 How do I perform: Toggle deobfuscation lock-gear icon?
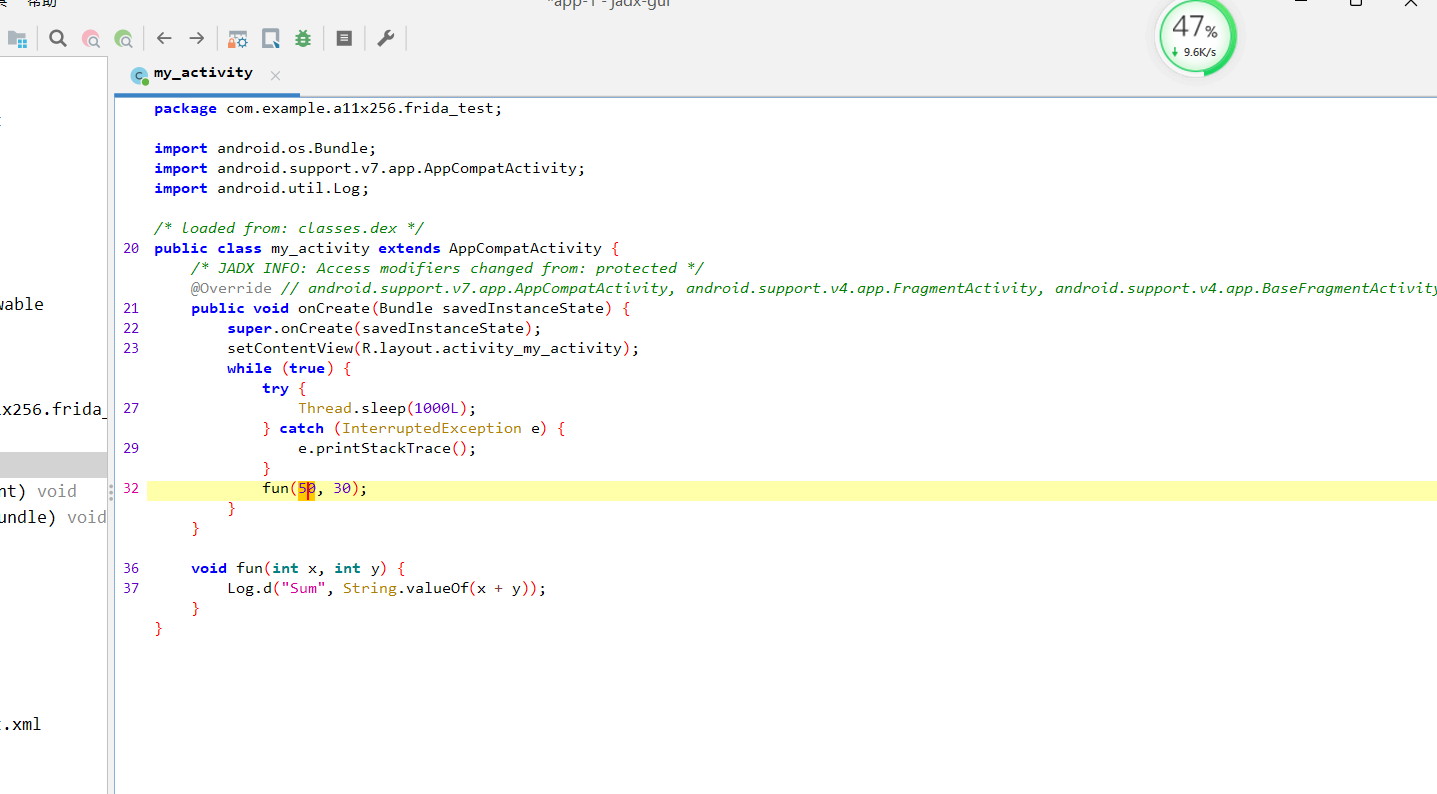tap(237, 39)
